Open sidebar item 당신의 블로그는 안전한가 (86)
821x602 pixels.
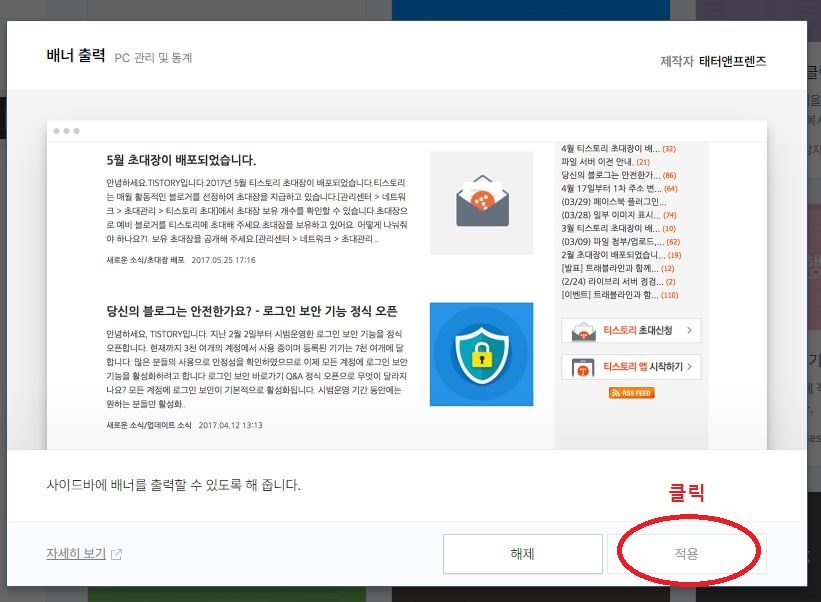pyautogui.click(x=618, y=175)
